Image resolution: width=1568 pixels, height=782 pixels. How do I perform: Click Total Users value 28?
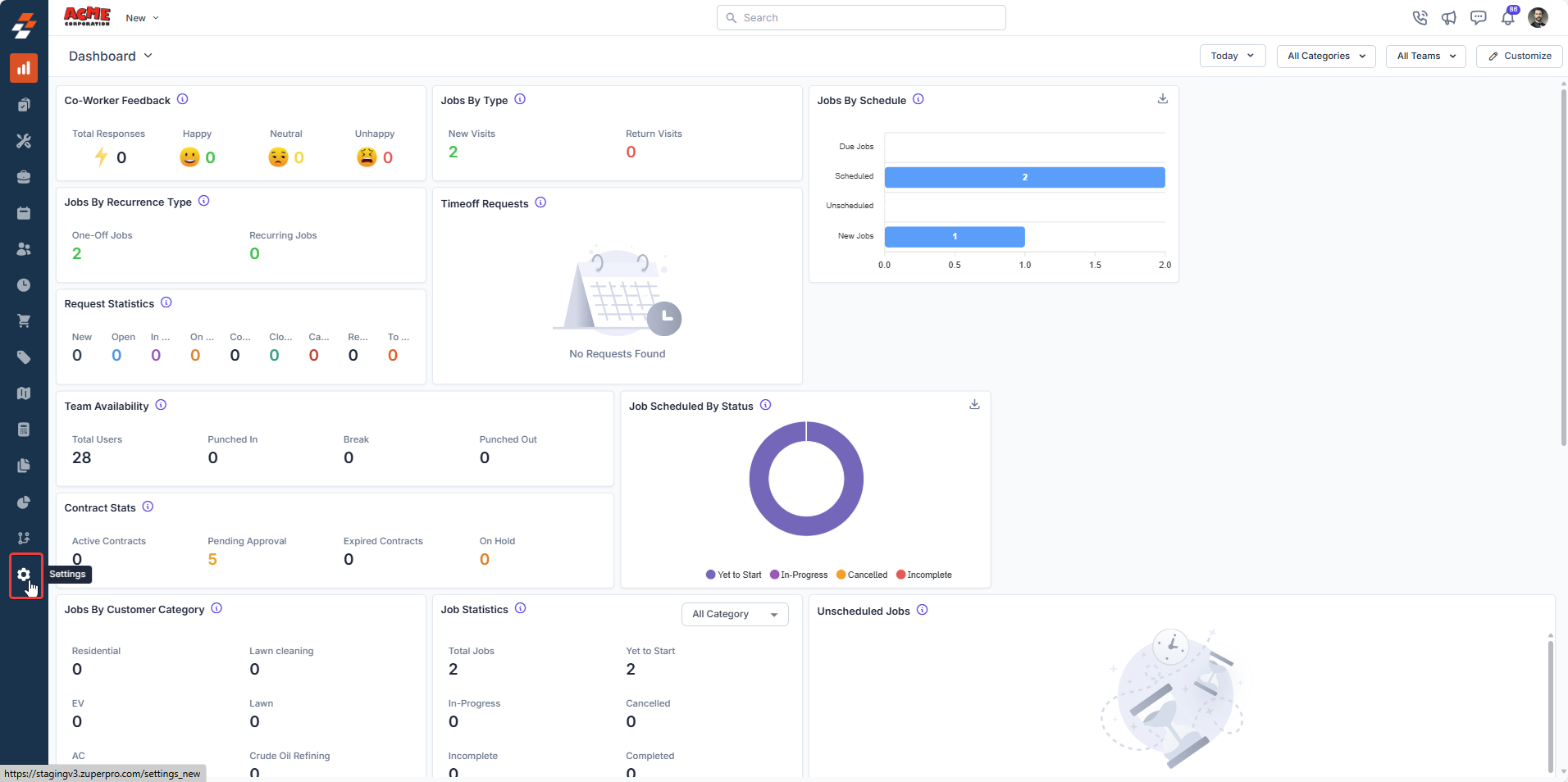click(x=82, y=457)
